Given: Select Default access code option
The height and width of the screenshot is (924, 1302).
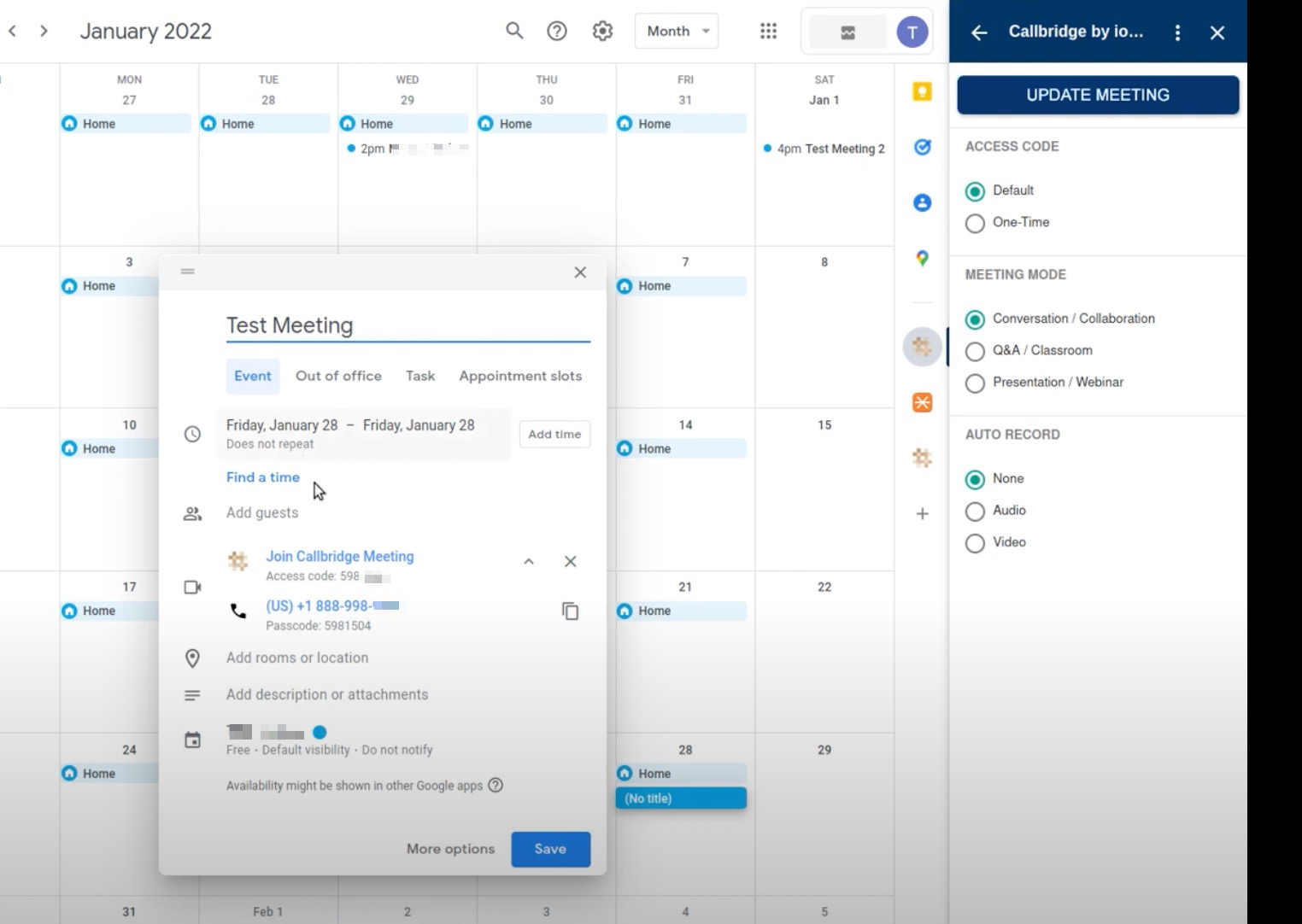Looking at the screenshot, I should point(975,191).
